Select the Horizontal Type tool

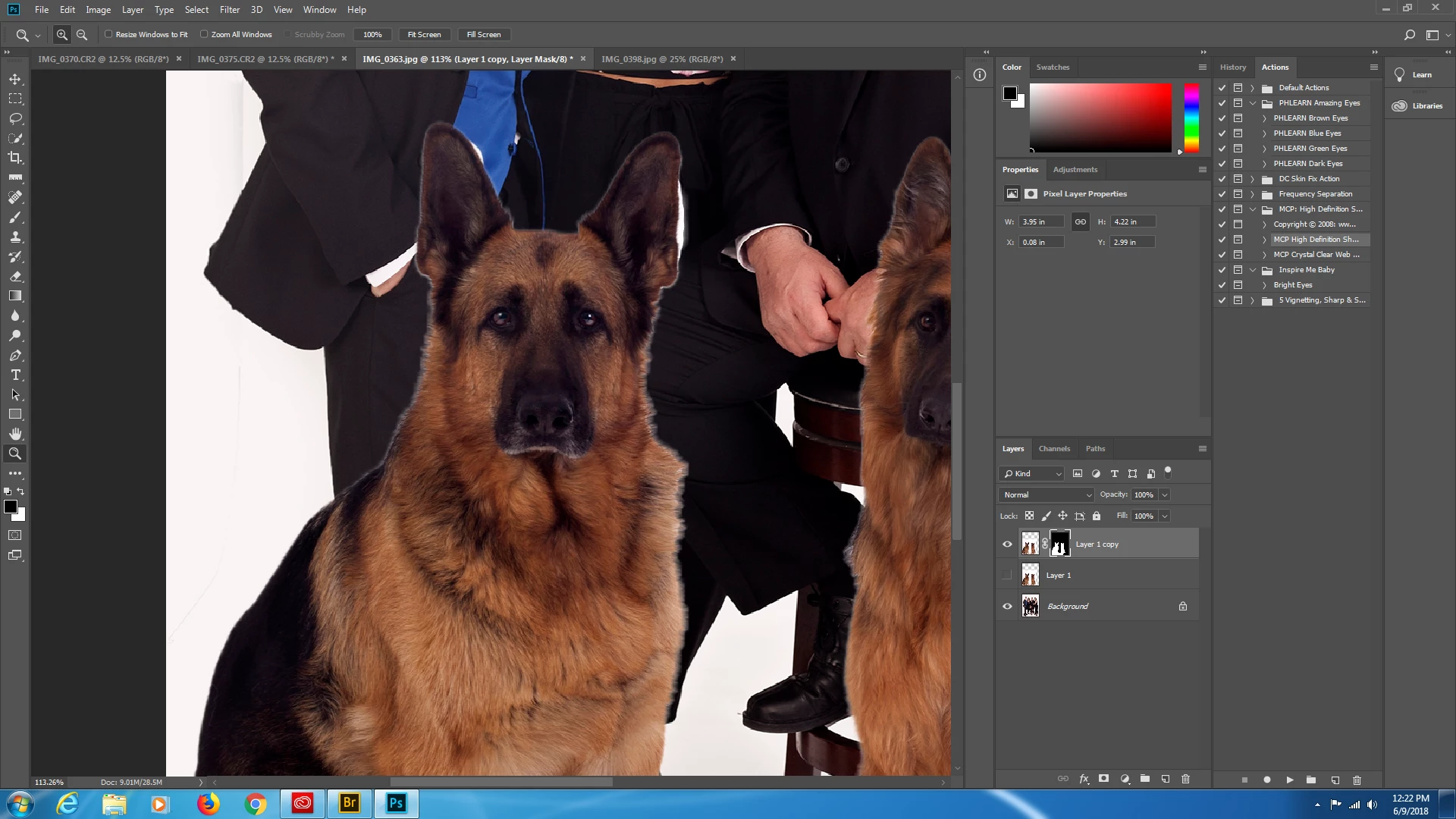[x=15, y=375]
